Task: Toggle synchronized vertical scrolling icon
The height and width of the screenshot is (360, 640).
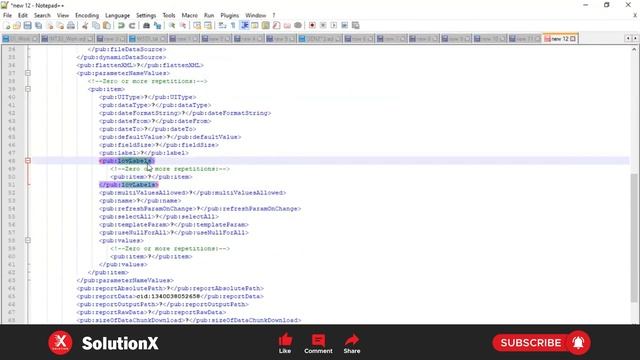Action: click(197, 26)
